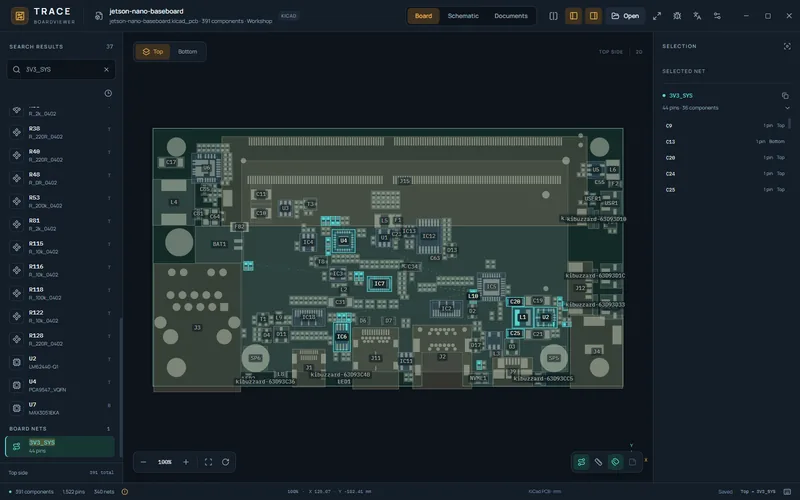Click the KICAD format badge

tap(288, 16)
